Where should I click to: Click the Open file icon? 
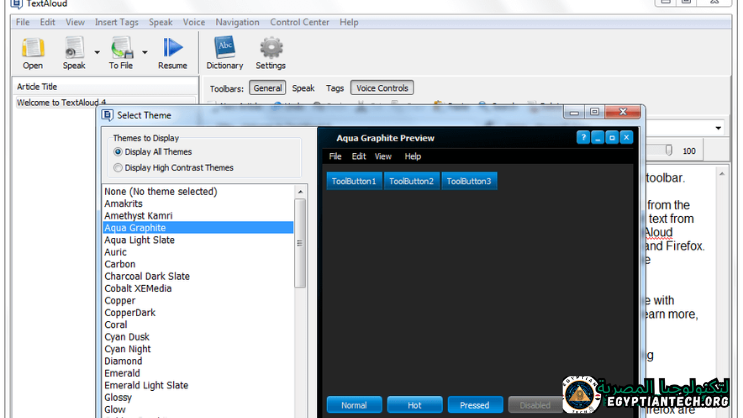[x=32, y=48]
